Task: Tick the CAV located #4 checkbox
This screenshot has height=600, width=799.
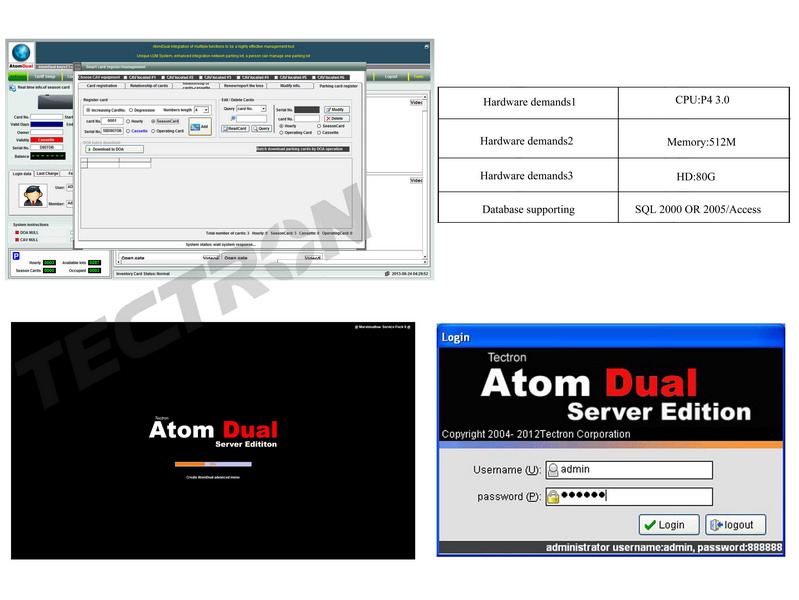Action: (x=238, y=77)
